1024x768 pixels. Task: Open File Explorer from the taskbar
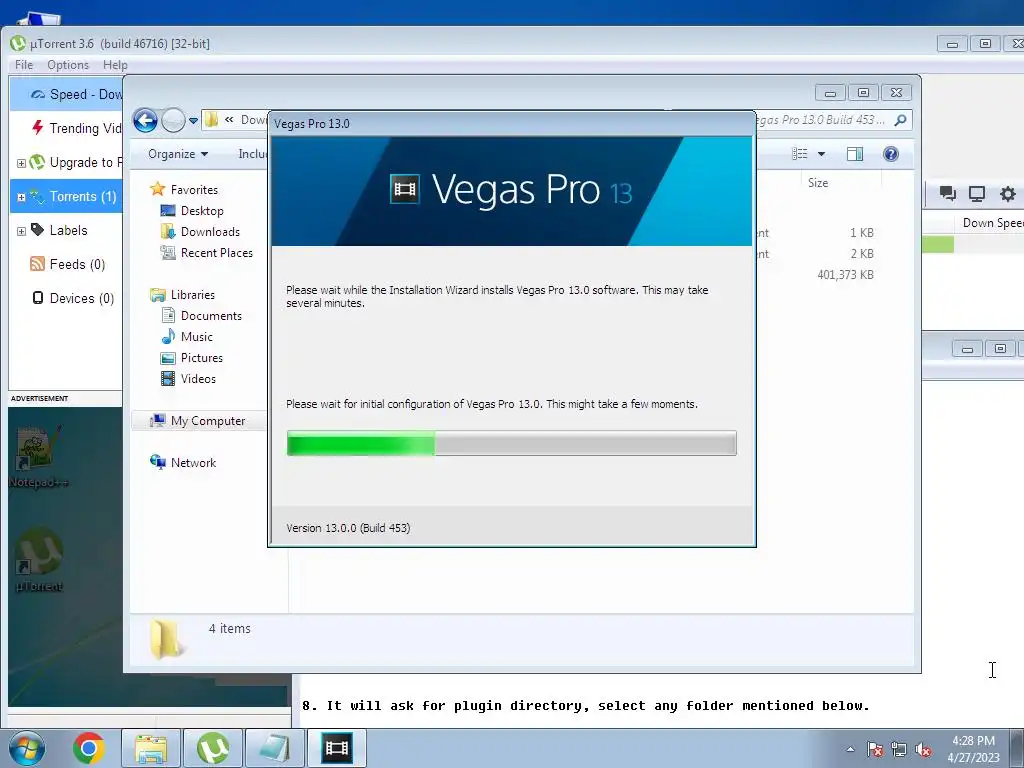coord(150,748)
